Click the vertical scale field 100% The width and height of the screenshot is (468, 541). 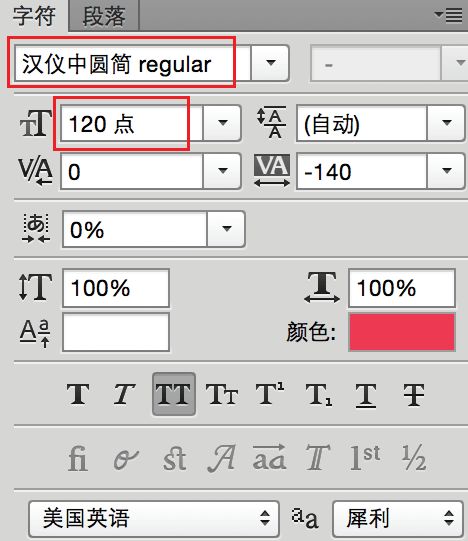click(x=116, y=288)
